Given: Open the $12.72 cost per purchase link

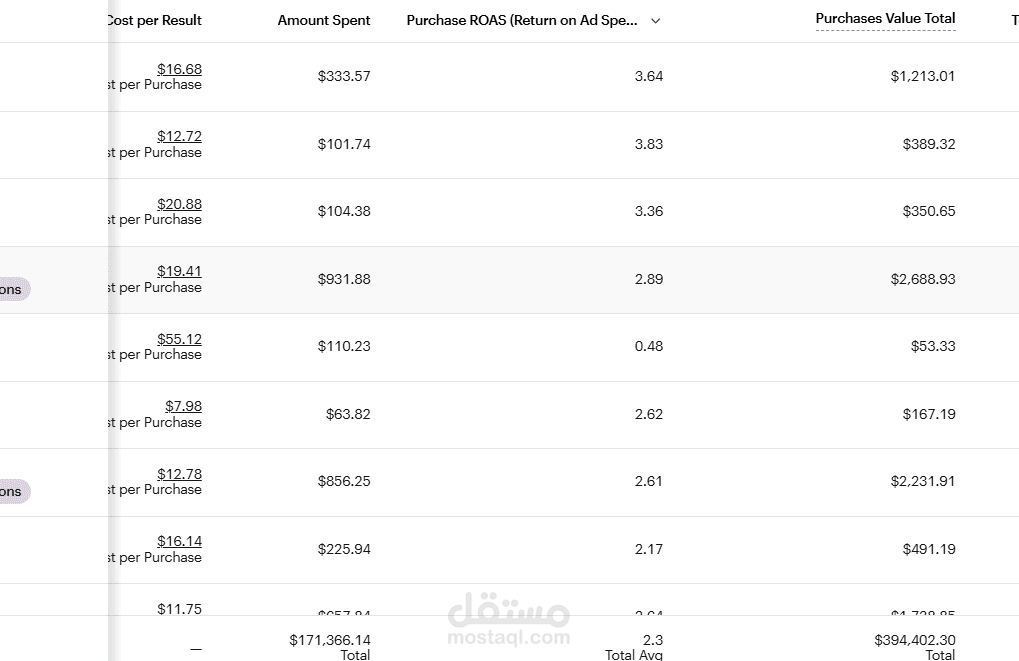Looking at the screenshot, I should [x=179, y=136].
